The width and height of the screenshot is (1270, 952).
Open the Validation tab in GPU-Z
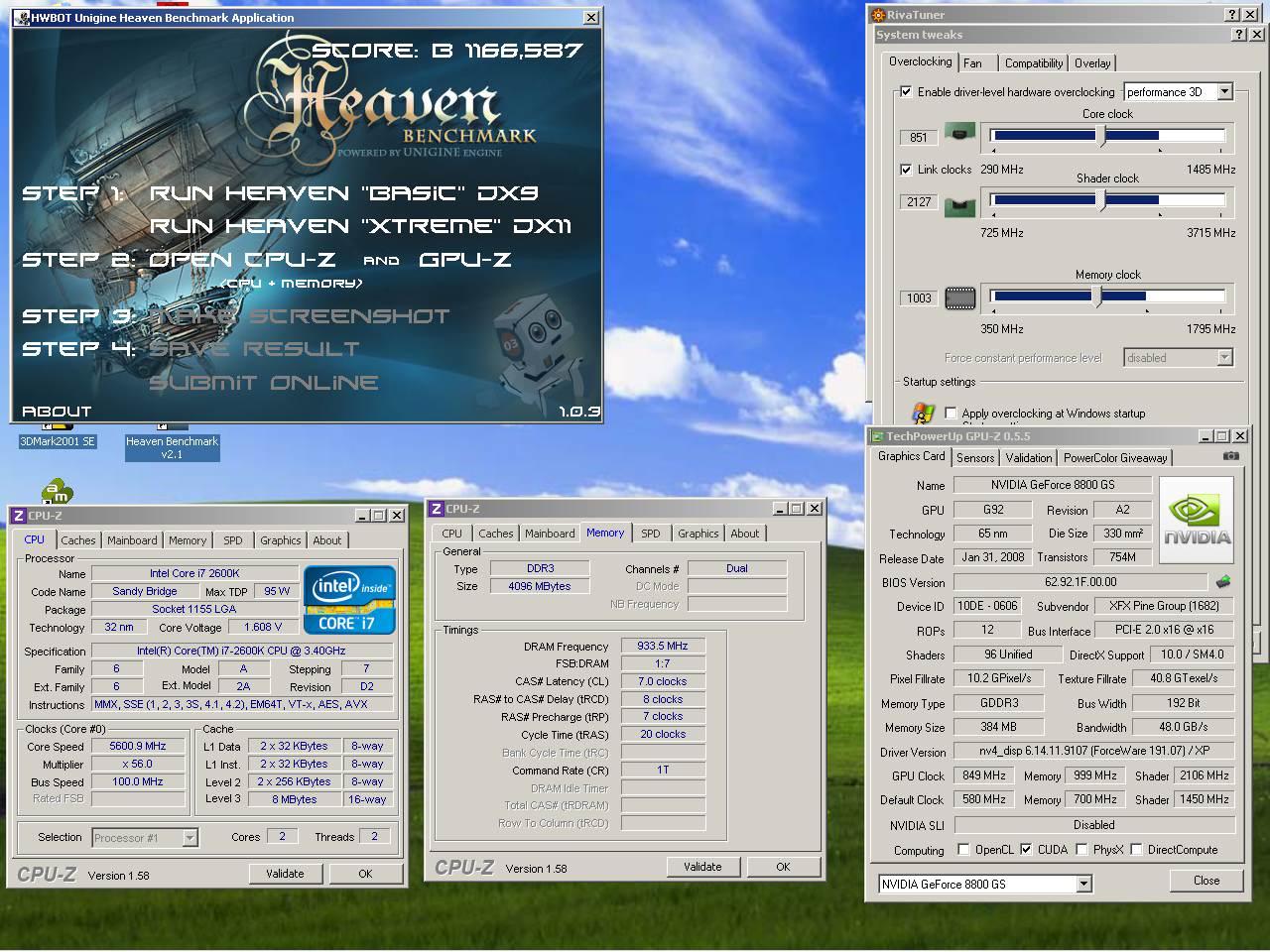(x=1029, y=457)
